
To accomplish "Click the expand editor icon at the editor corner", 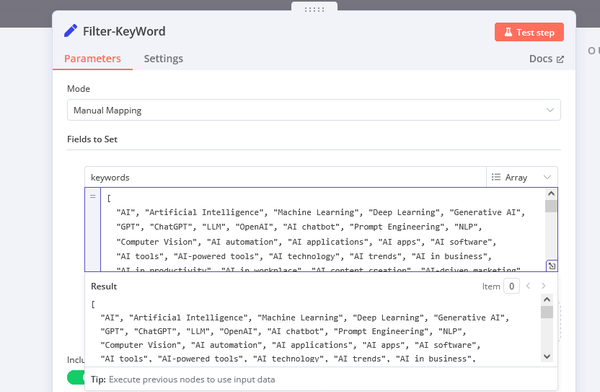I will coord(552,266).
